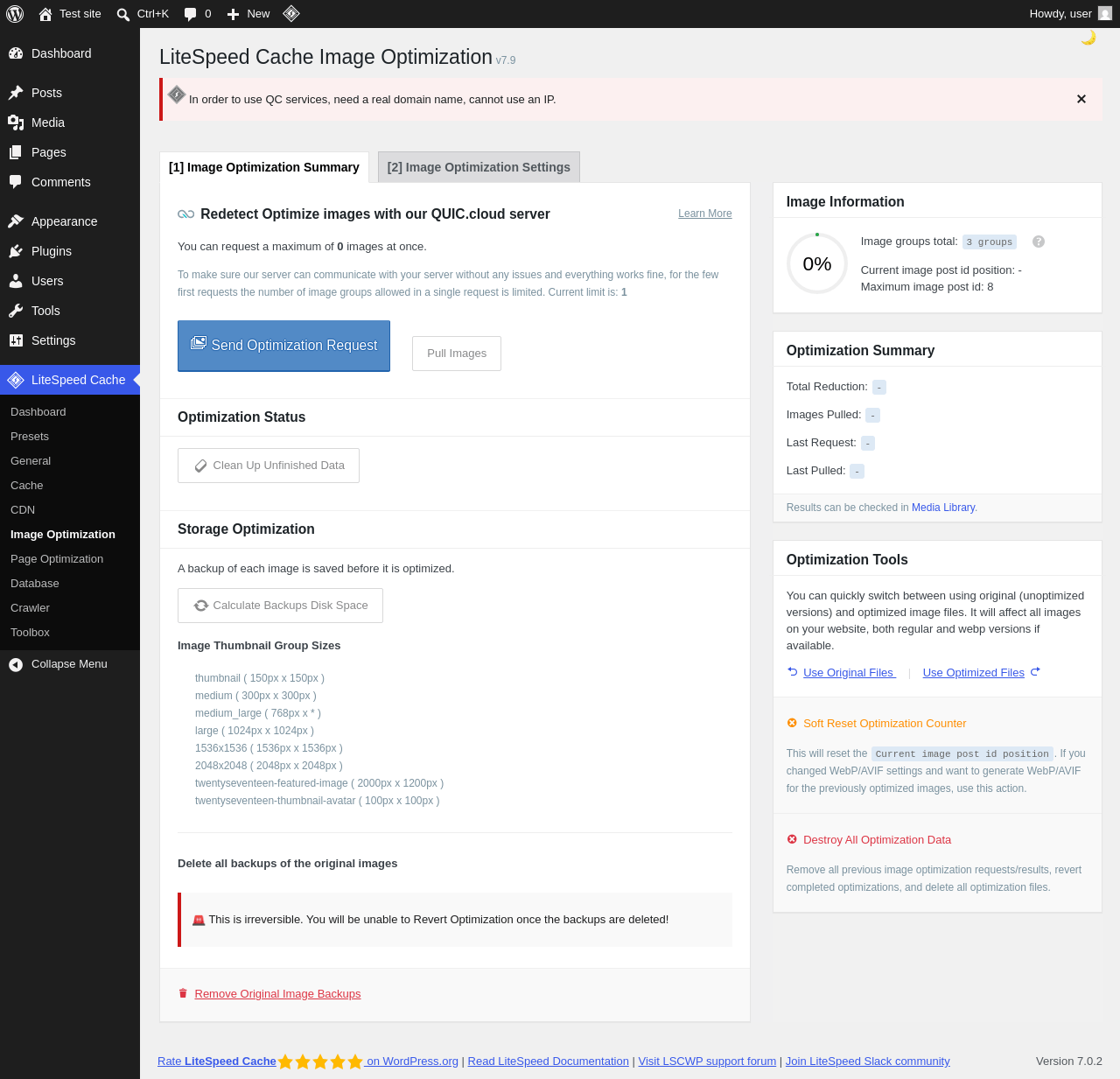Open the Media menu
This screenshot has width=1120, height=1079.
pyautogui.click(x=70, y=123)
